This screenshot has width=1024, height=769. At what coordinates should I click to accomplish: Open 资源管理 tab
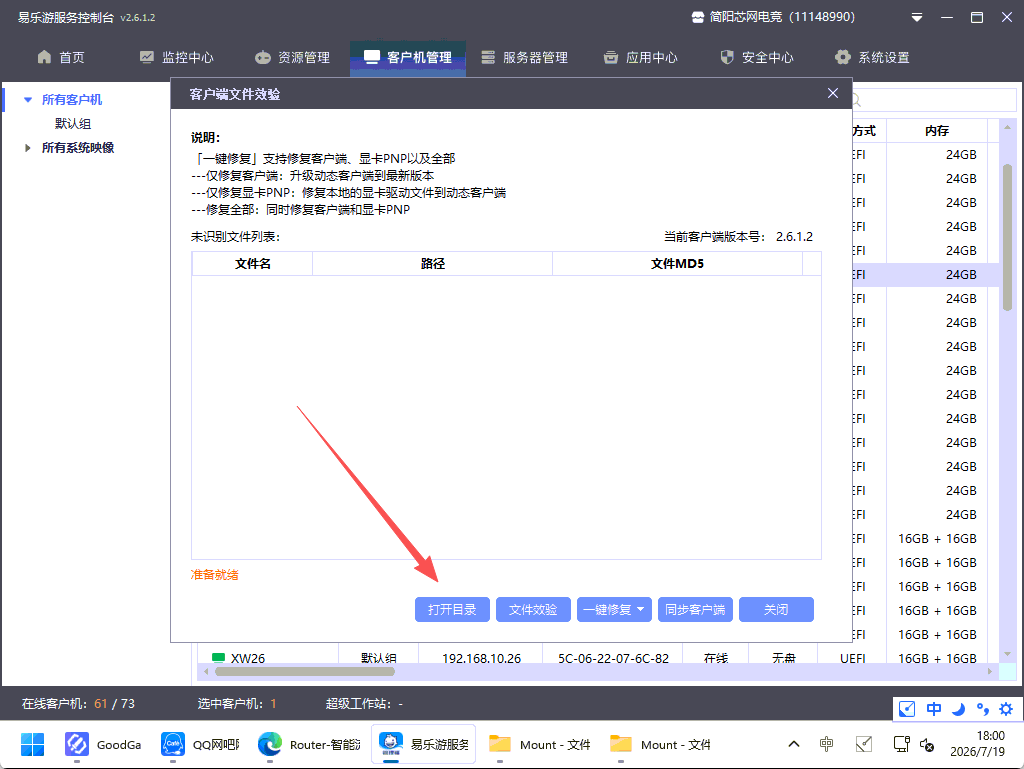click(x=292, y=57)
